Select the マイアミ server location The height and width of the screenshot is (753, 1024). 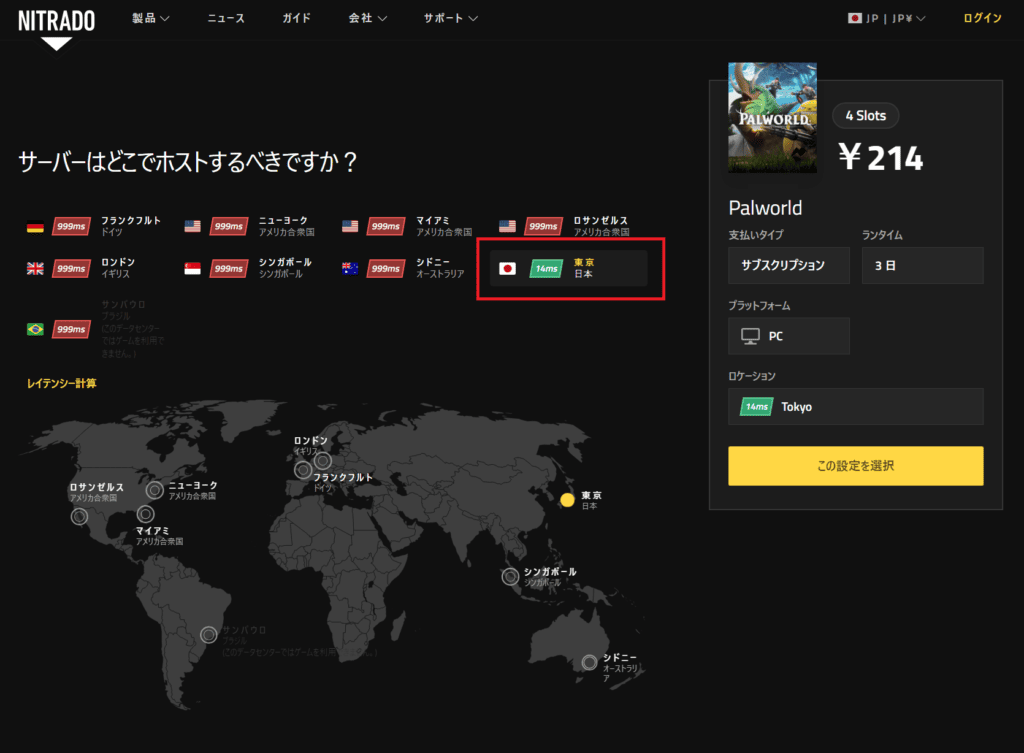409,226
